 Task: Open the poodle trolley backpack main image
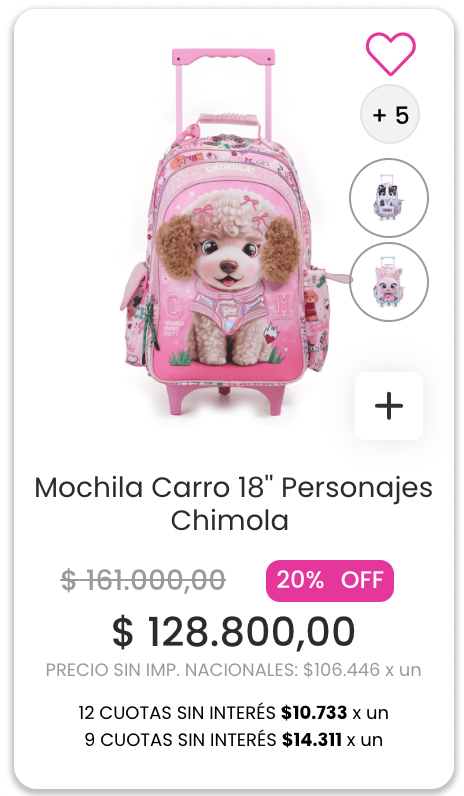pyautogui.click(x=227, y=231)
